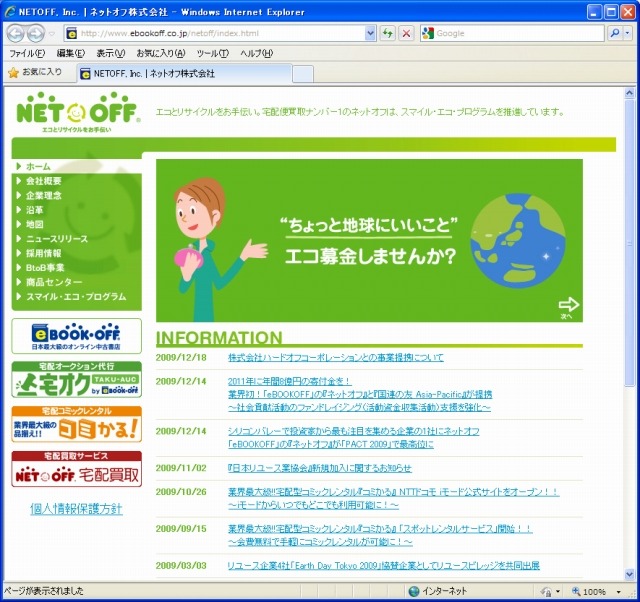Select the NETOFF, Inc. browser tab

pyautogui.click(x=184, y=74)
